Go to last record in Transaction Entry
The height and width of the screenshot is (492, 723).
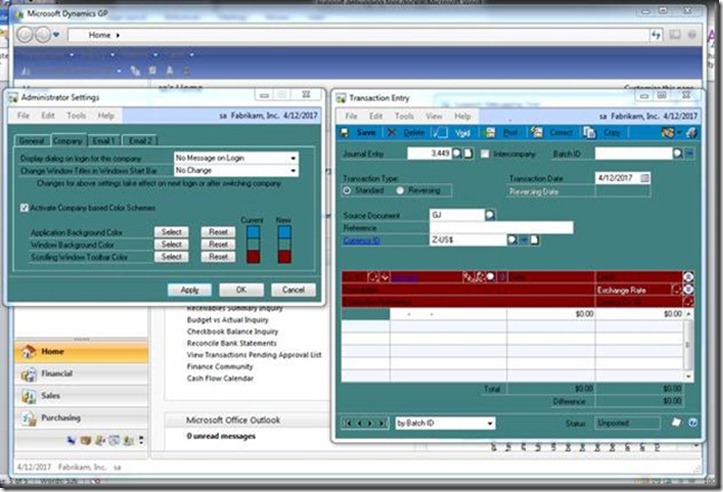point(382,423)
